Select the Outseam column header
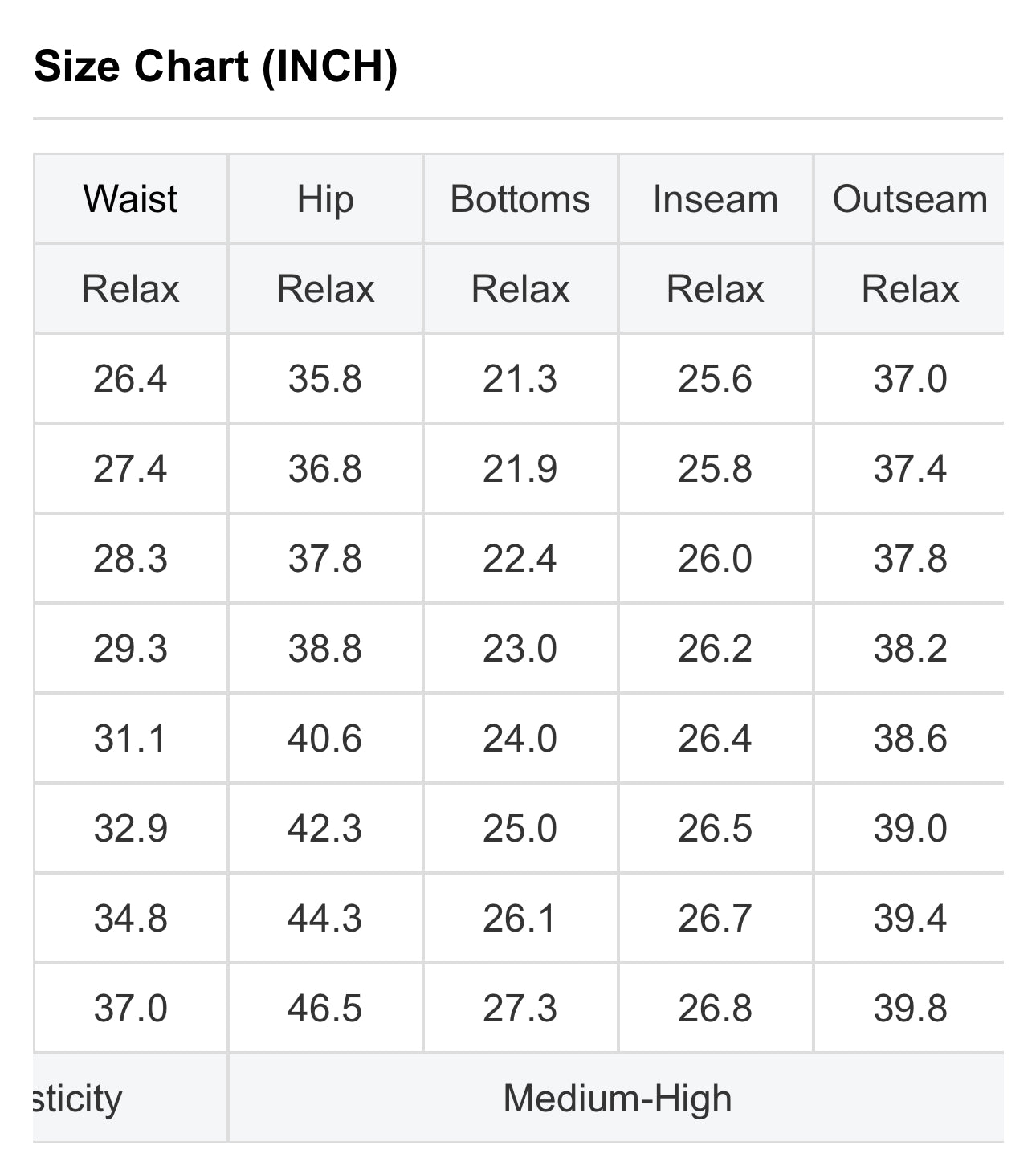The height and width of the screenshot is (1166, 1036). (910, 199)
